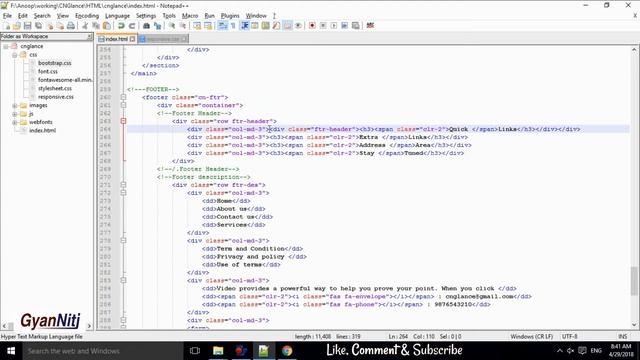Save the current file using the Save icon
Image resolution: width=640 pixels, height=360 pixels.
tap(27, 26)
